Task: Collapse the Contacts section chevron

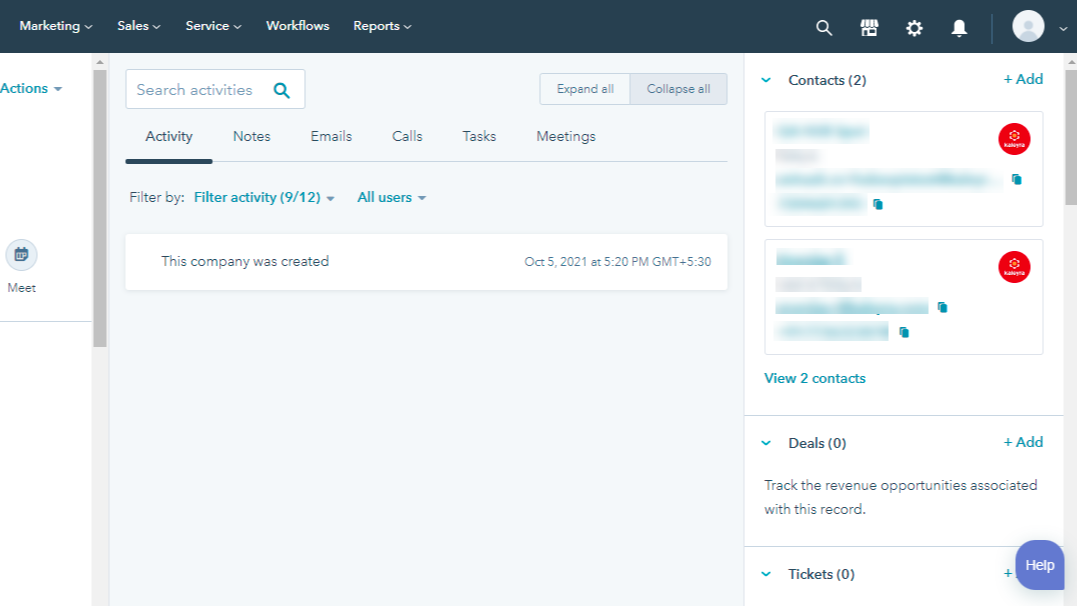Action: pyautogui.click(x=766, y=80)
